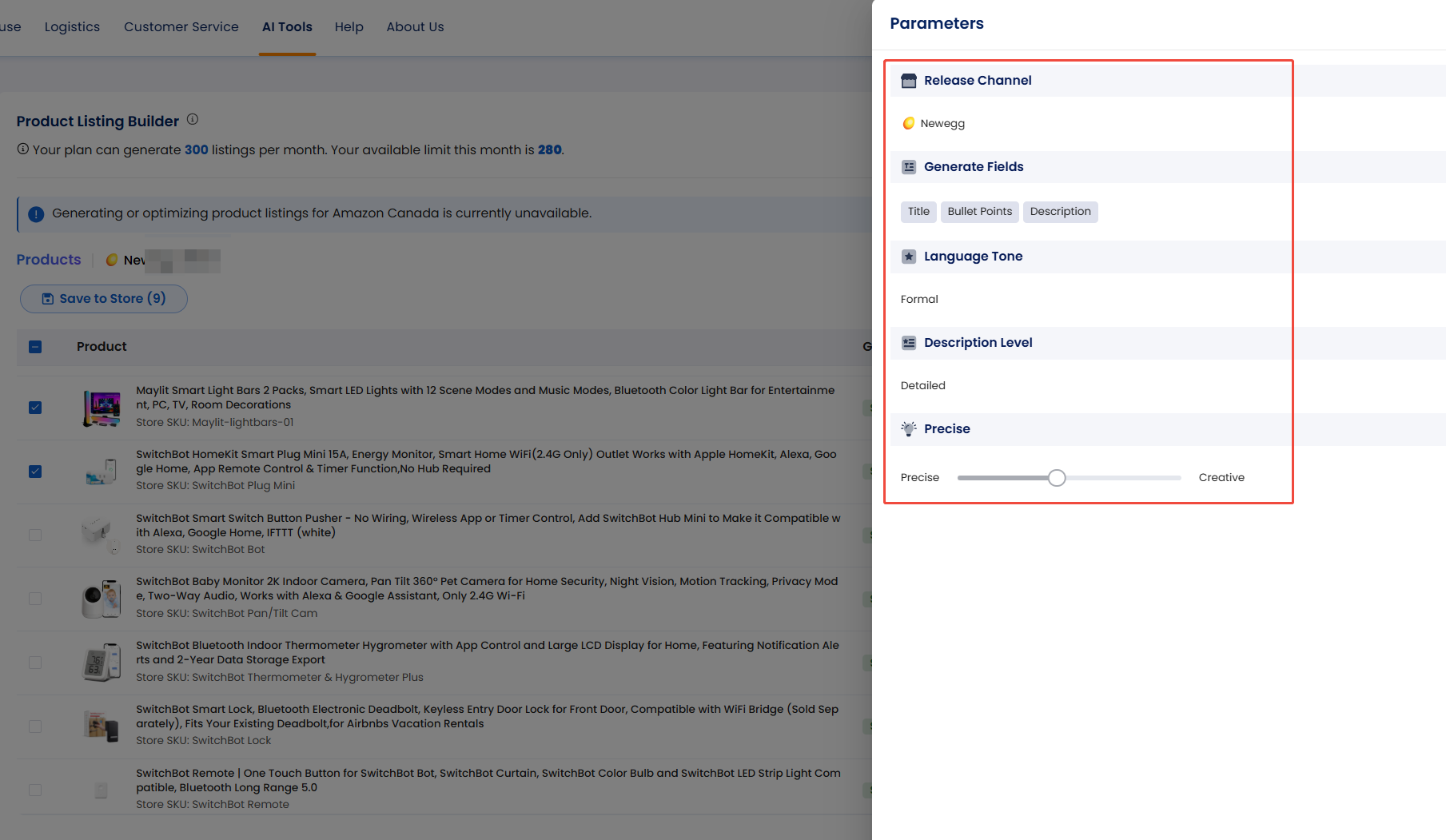Click the Newegg logo icon in Parameters
Viewport: 1446px width, 840px height.
click(909, 123)
